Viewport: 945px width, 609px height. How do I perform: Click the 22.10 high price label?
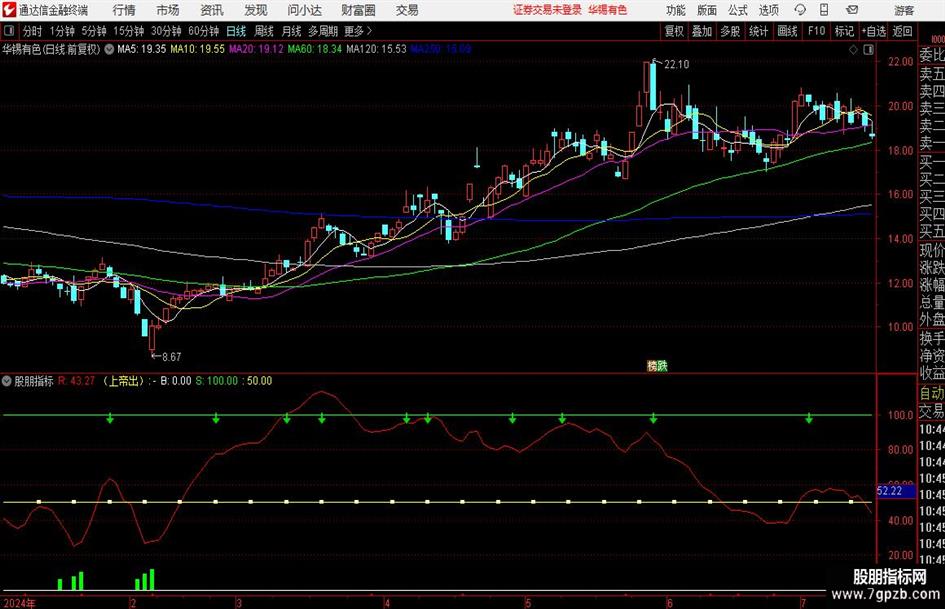[x=676, y=65]
